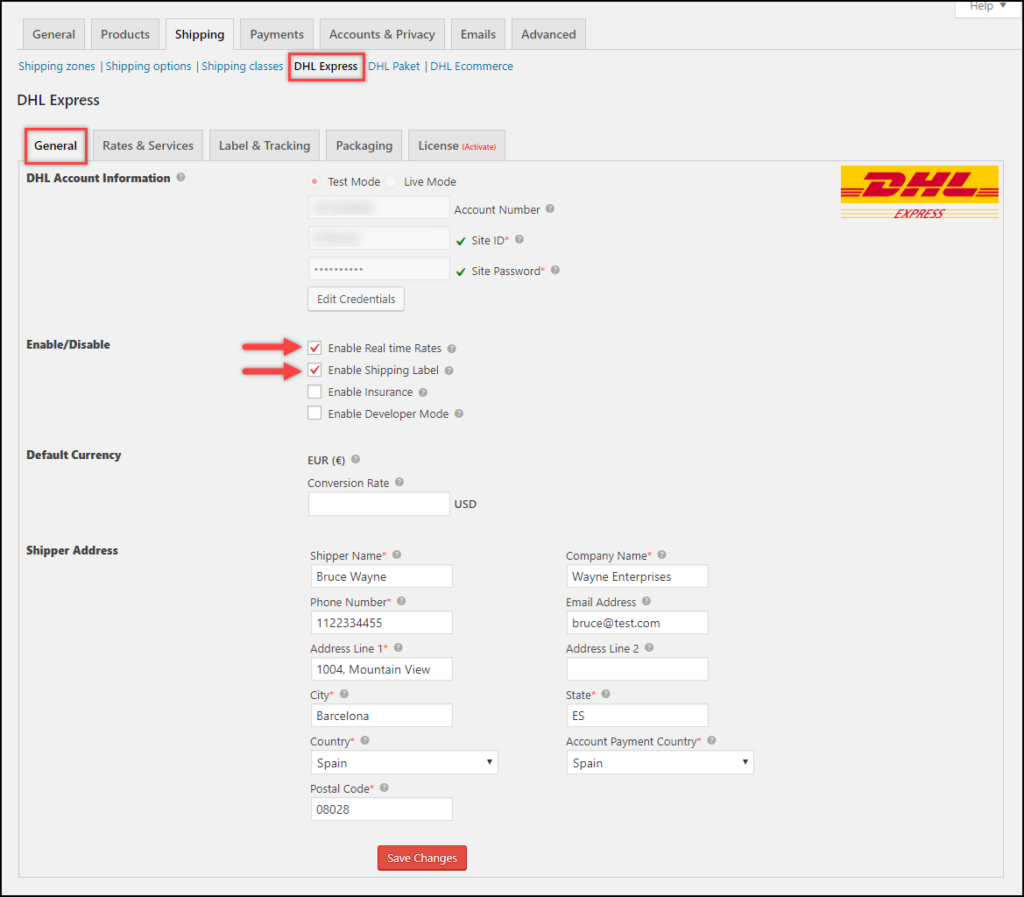Viewport: 1024px width, 897px height.
Task: Open the Country dropdown showing Spain
Action: tap(404, 762)
